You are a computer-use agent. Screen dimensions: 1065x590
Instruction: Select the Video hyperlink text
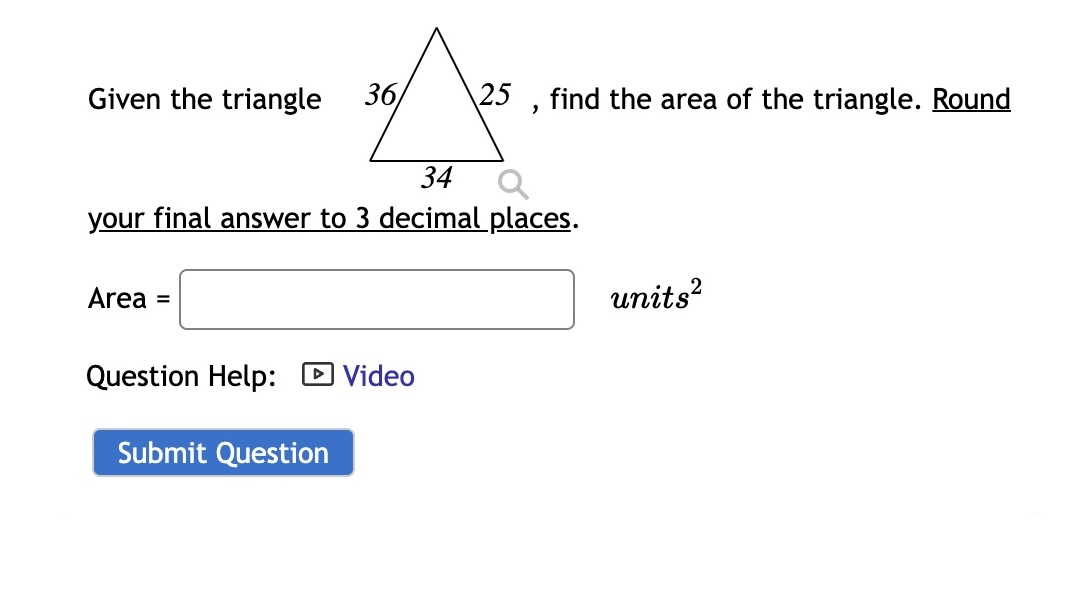(378, 375)
